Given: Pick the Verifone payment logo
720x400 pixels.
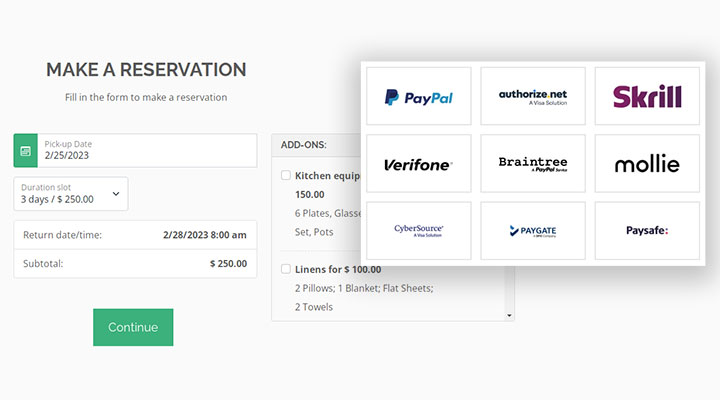Looking at the screenshot, I should click(x=419, y=163).
